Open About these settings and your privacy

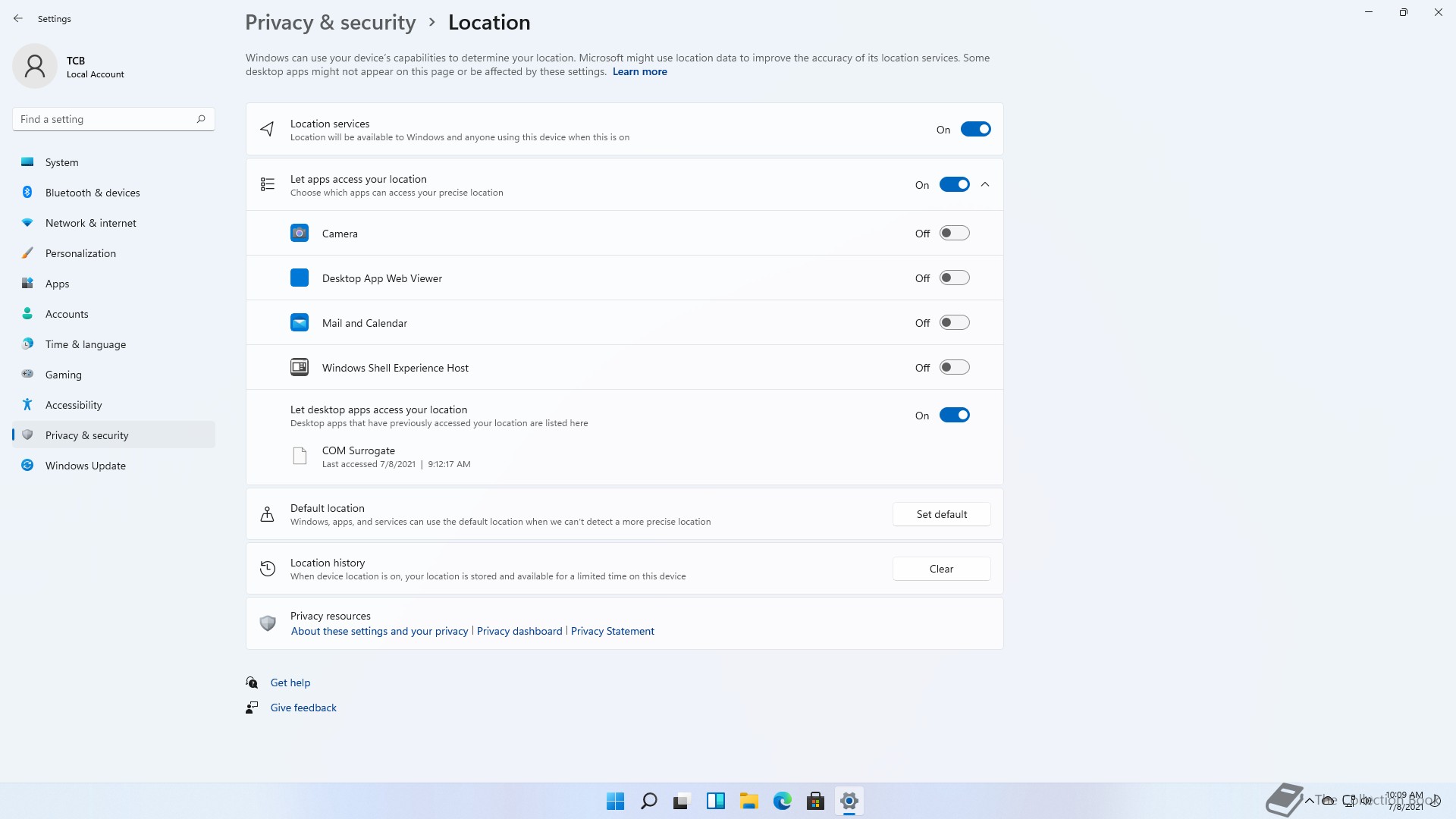(379, 631)
